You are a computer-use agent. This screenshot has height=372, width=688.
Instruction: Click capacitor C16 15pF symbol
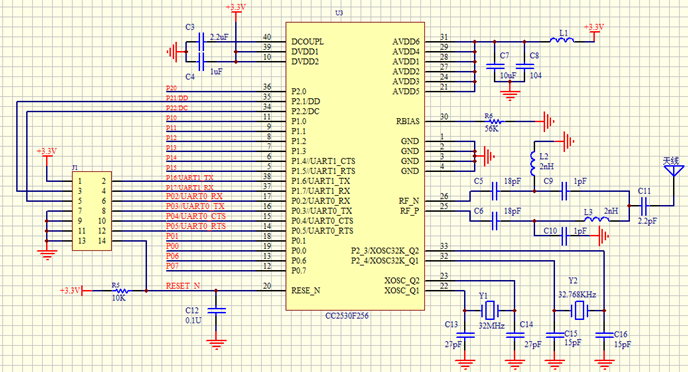point(604,335)
